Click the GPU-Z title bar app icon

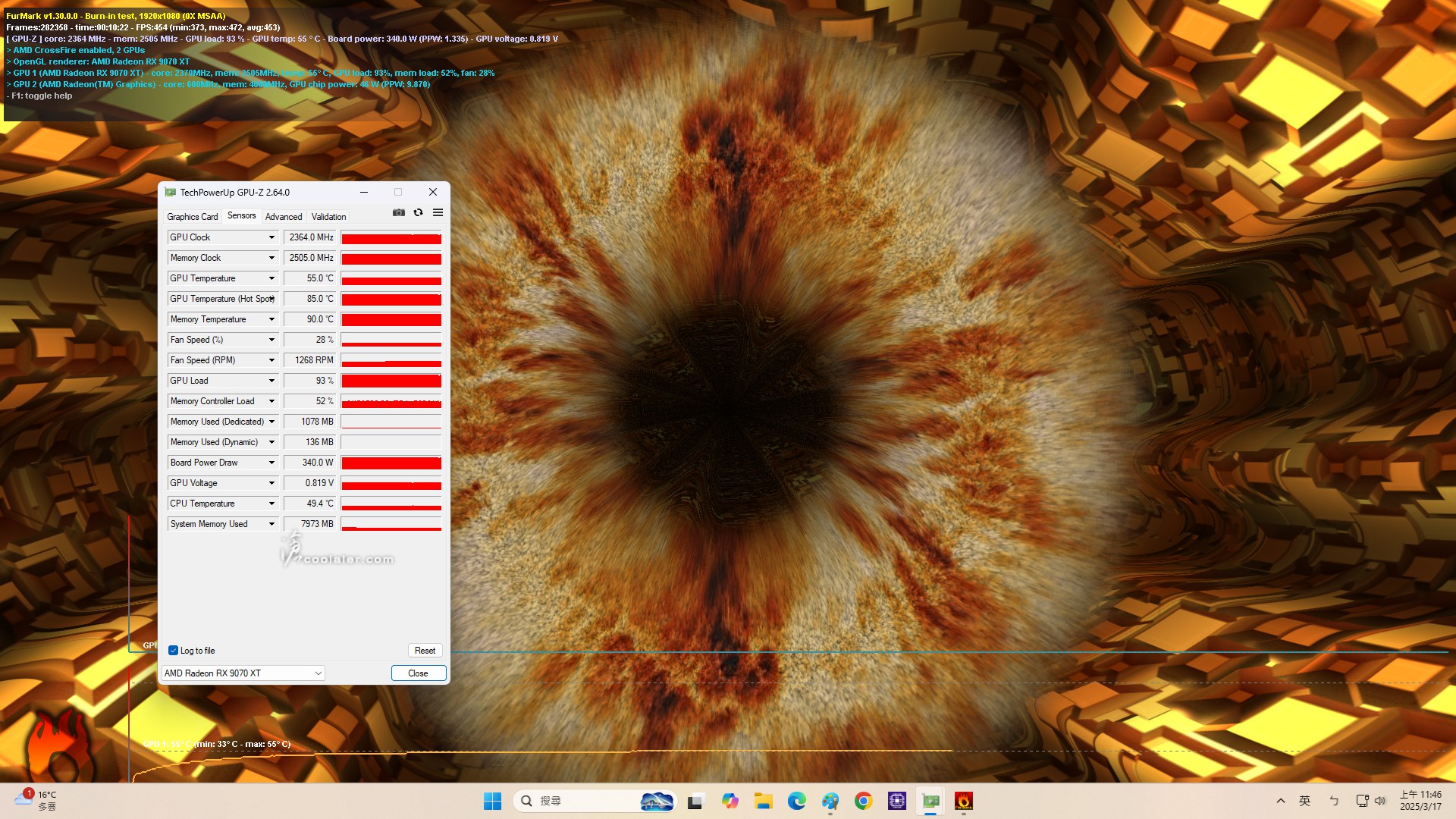pos(171,193)
